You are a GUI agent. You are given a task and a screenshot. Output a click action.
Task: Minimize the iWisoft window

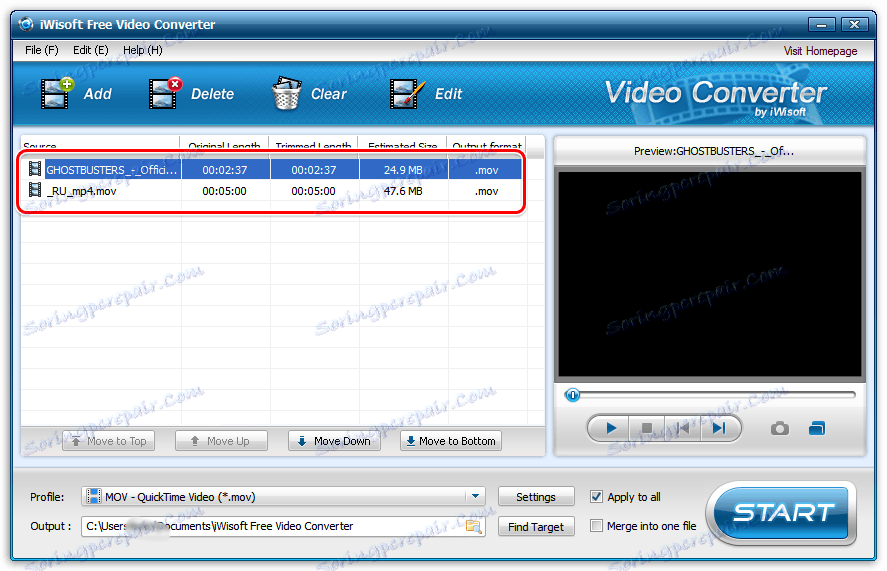point(821,24)
